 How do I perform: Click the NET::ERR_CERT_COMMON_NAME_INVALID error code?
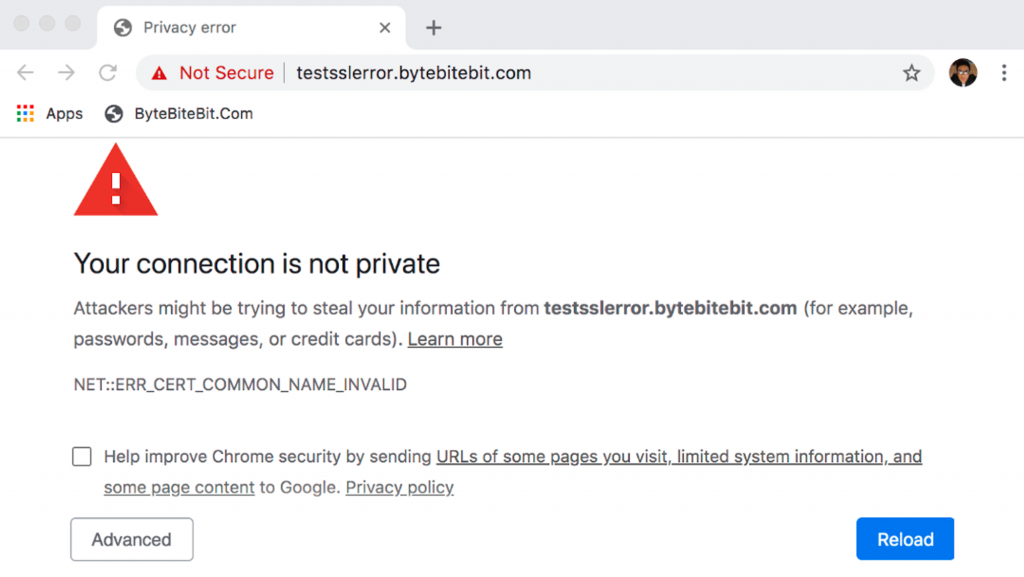click(240, 384)
